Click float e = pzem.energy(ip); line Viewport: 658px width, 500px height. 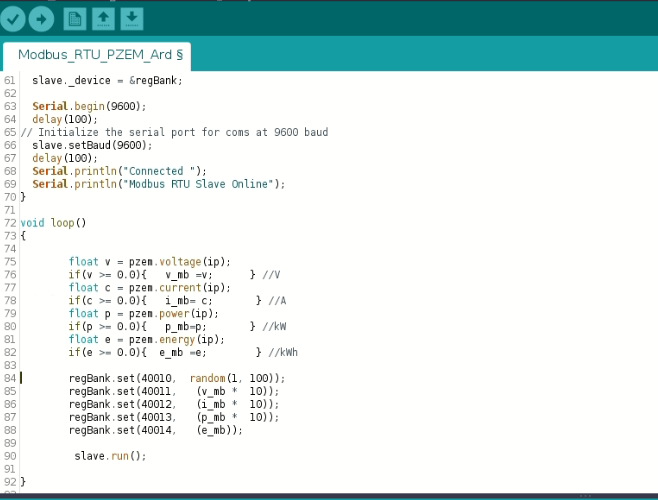click(x=147, y=340)
